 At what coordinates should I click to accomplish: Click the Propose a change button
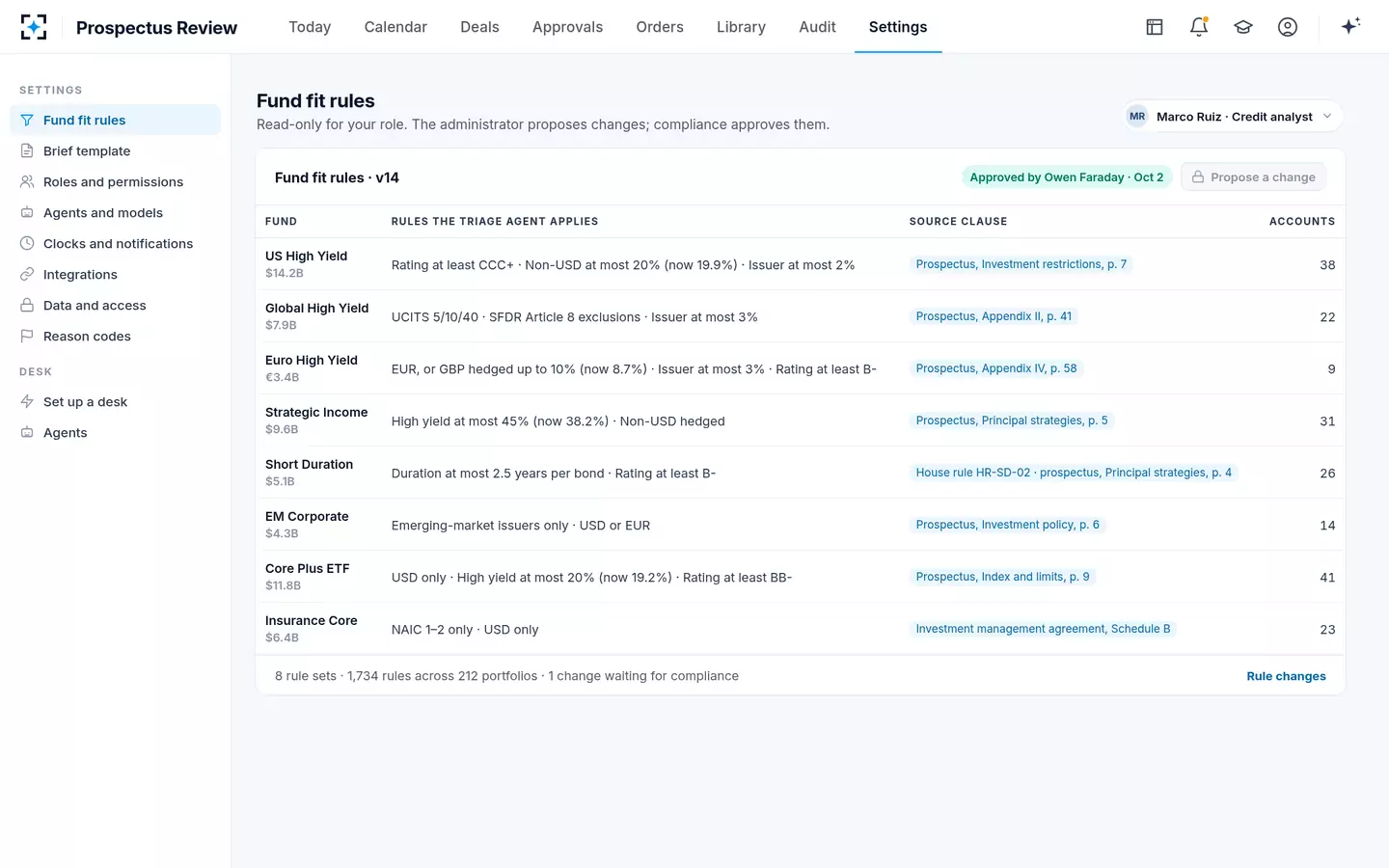[x=1254, y=177]
